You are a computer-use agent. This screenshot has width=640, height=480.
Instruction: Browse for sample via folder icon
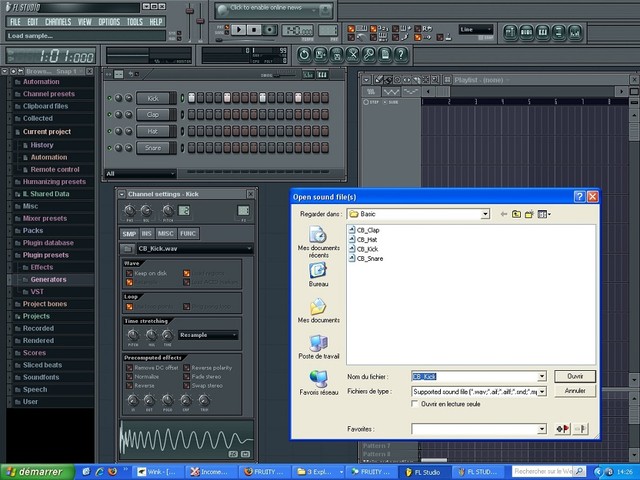pos(127,249)
